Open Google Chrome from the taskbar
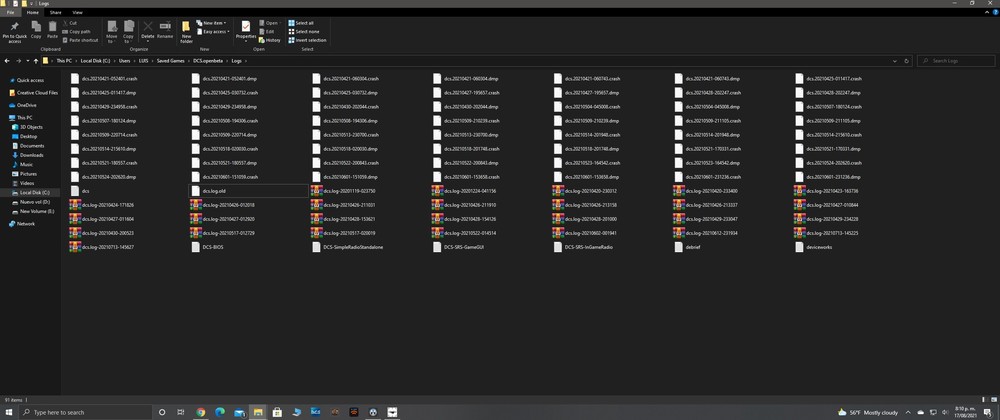 200,412
